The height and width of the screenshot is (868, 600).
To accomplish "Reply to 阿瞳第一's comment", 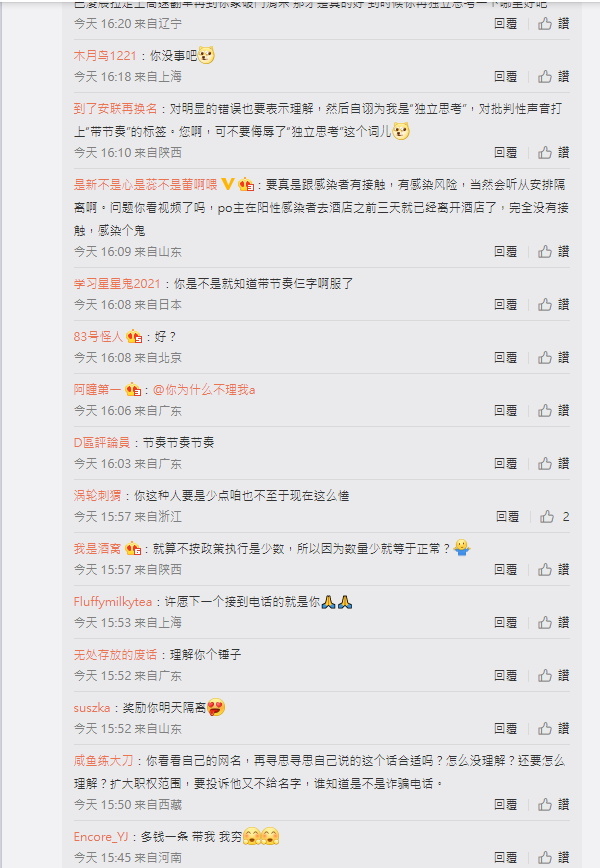I will point(505,410).
